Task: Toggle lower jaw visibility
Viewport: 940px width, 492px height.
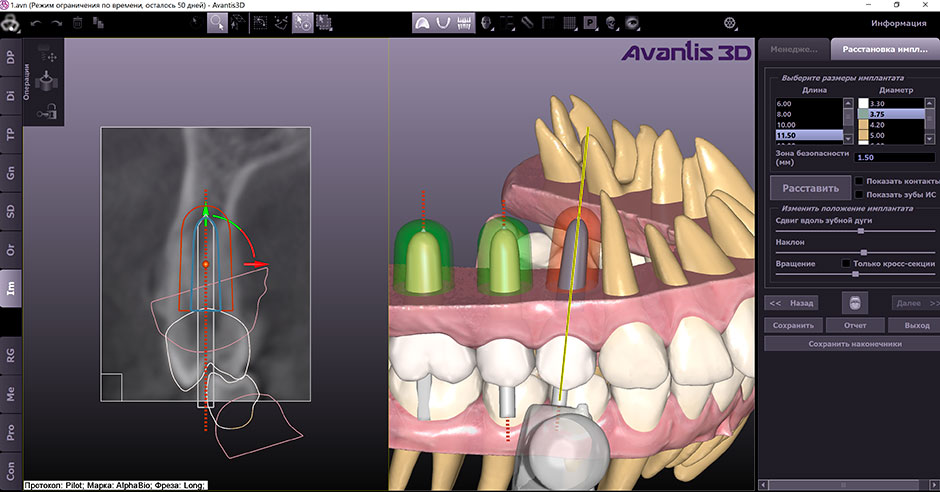Action: click(443, 23)
